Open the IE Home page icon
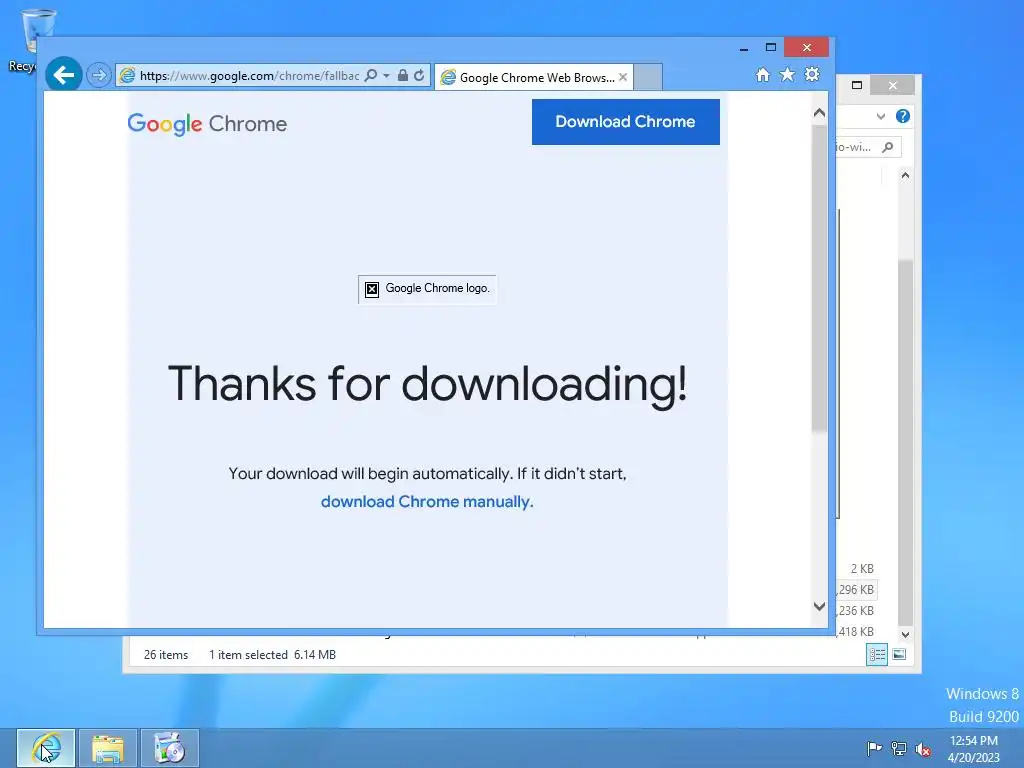 763,74
